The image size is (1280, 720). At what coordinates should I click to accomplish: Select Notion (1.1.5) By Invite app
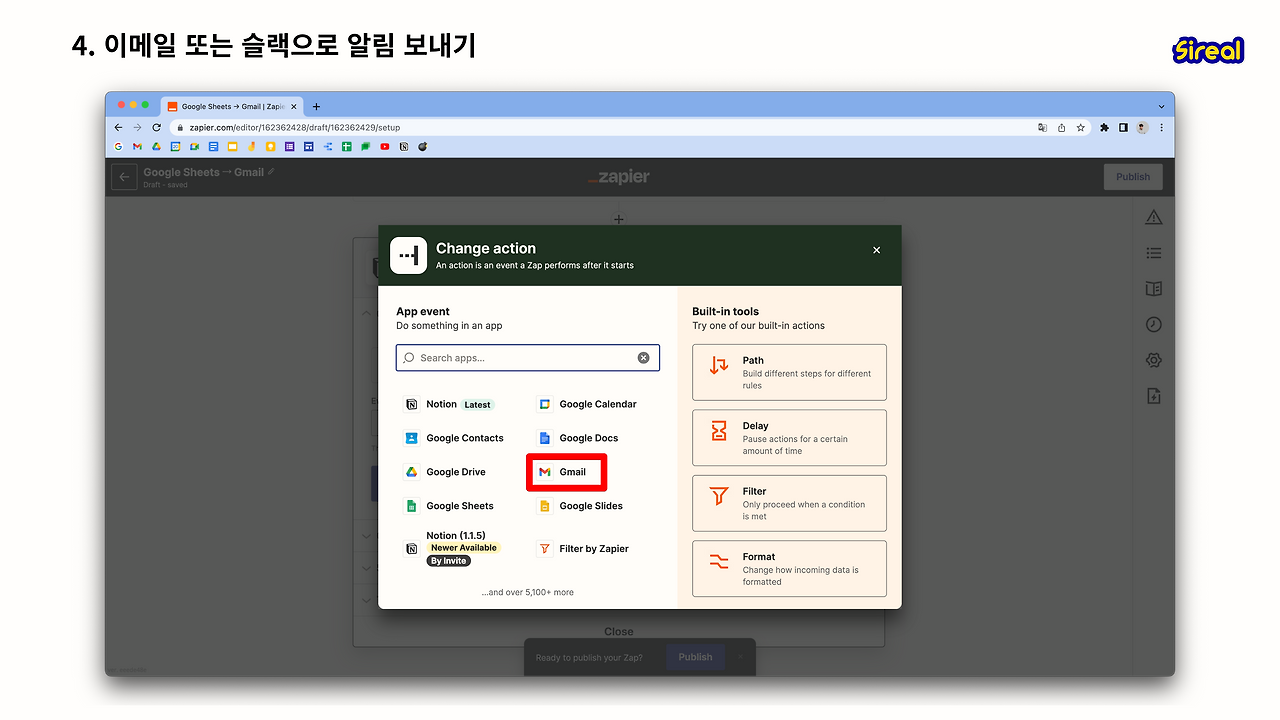coord(451,548)
